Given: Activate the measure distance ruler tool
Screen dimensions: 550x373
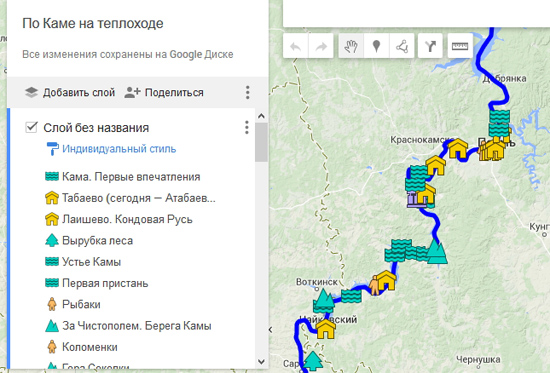Looking at the screenshot, I should pos(460,46).
